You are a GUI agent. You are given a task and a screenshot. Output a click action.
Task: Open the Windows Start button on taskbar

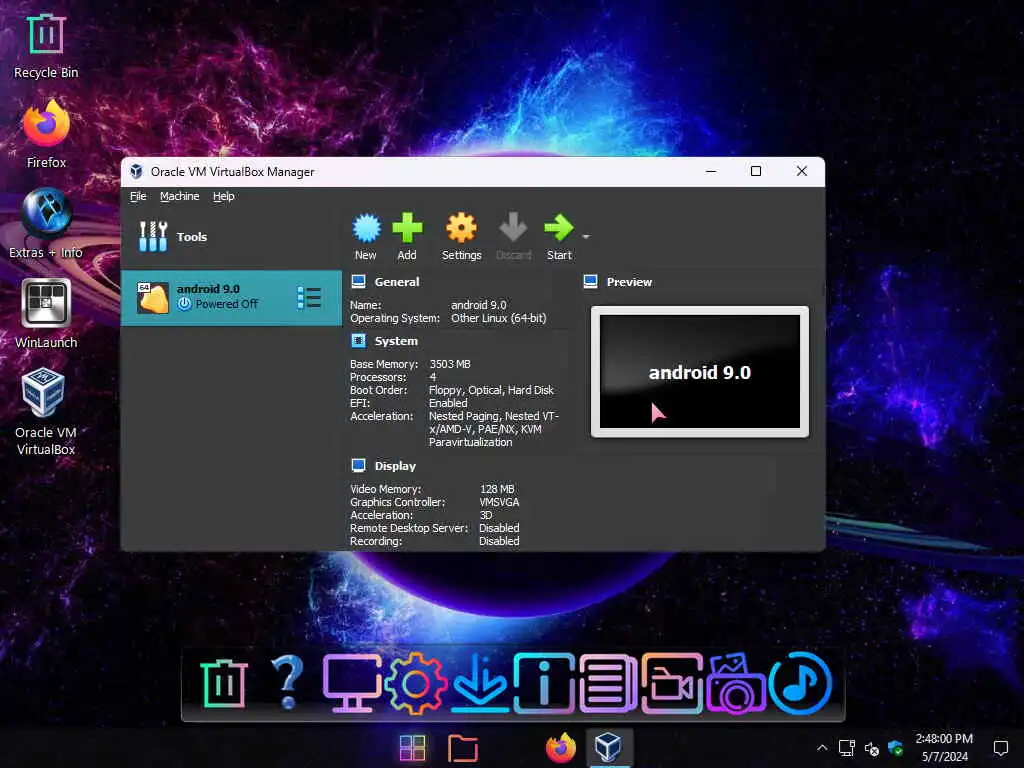coord(412,748)
